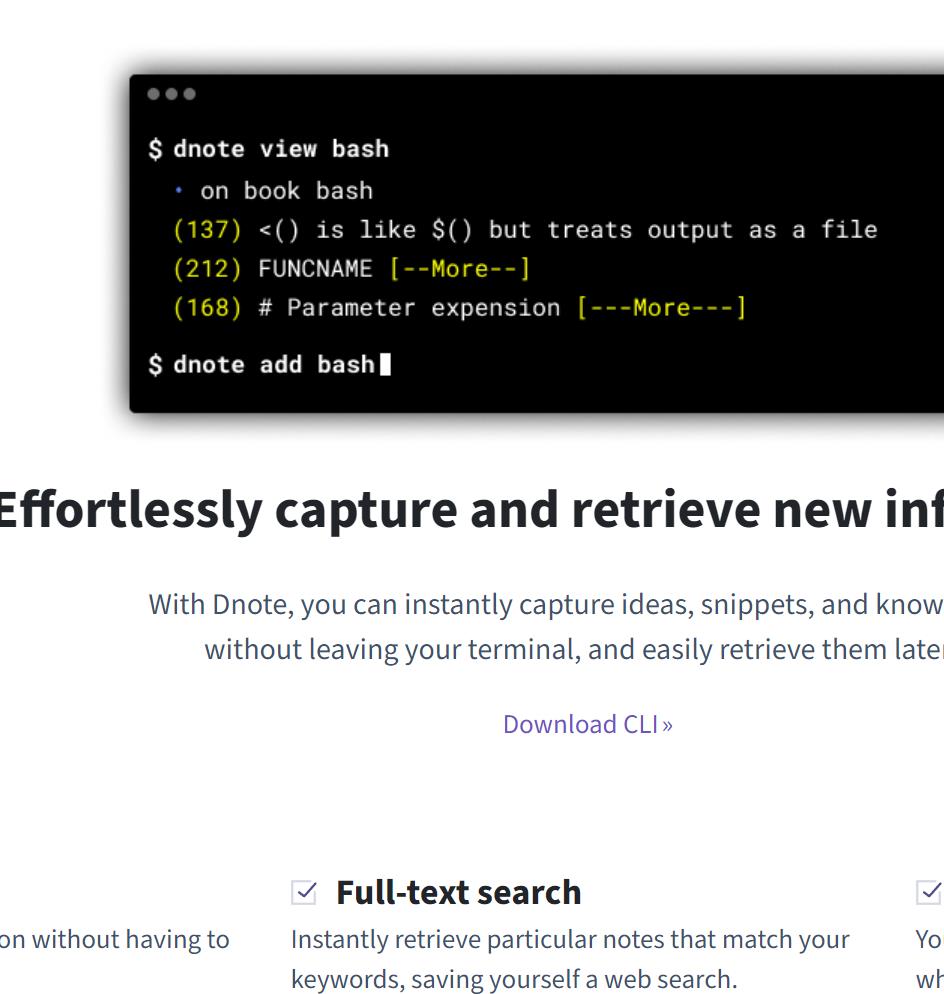This screenshot has width=944, height=994.
Task: Click 'Instantly retrieve particular notes' description text
Action: (570, 940)
